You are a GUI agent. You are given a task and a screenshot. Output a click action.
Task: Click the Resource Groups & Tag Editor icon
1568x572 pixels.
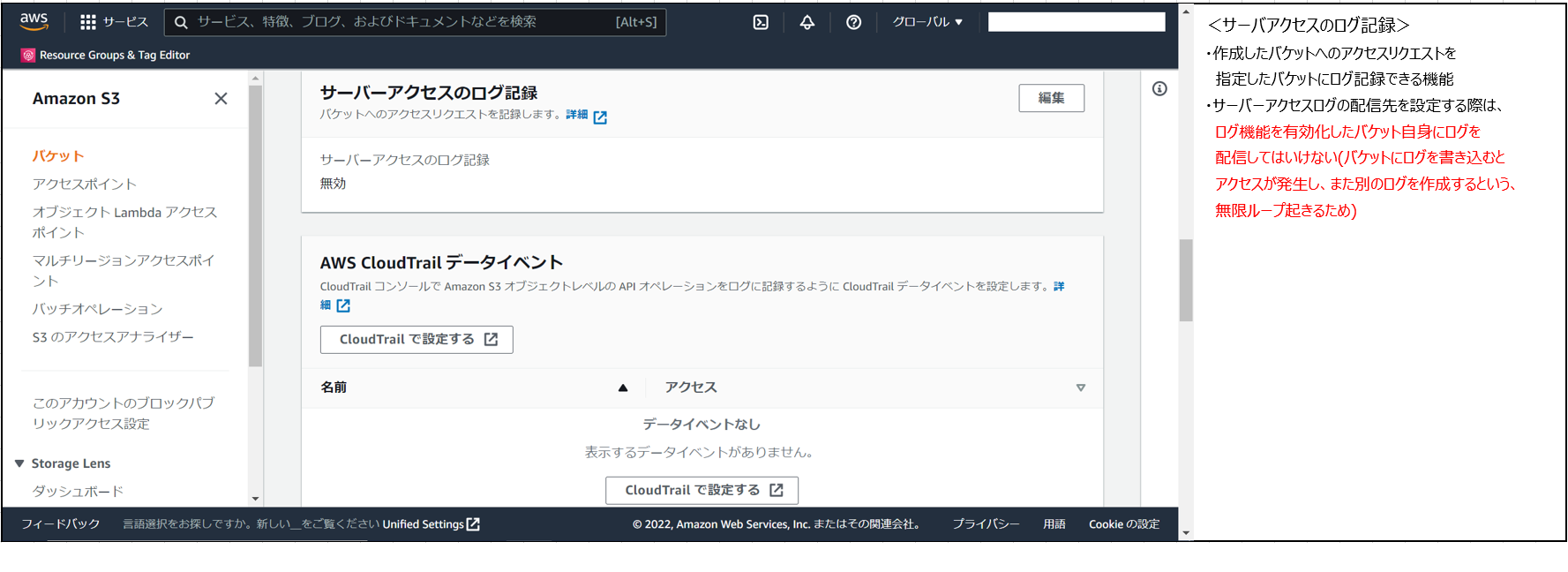click(28, 55)
